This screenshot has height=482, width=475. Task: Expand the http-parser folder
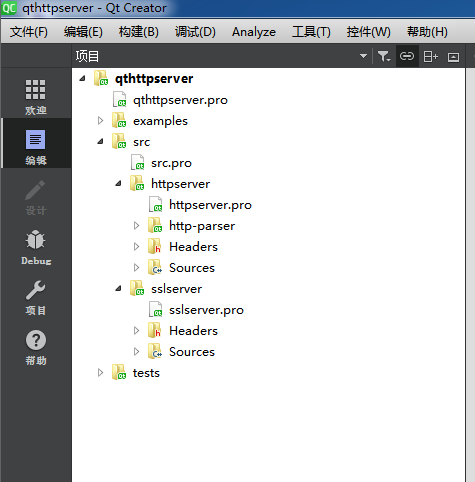(x=136, y=226)
